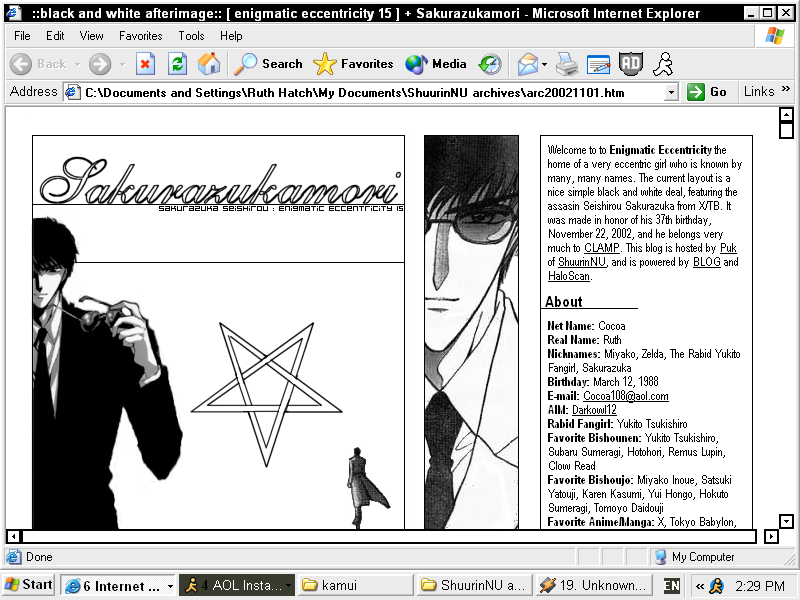Switch to the 19. Unknown taskbar button
Image resolution: width=800 pixels, height=600 pixels.
point(594,585)
